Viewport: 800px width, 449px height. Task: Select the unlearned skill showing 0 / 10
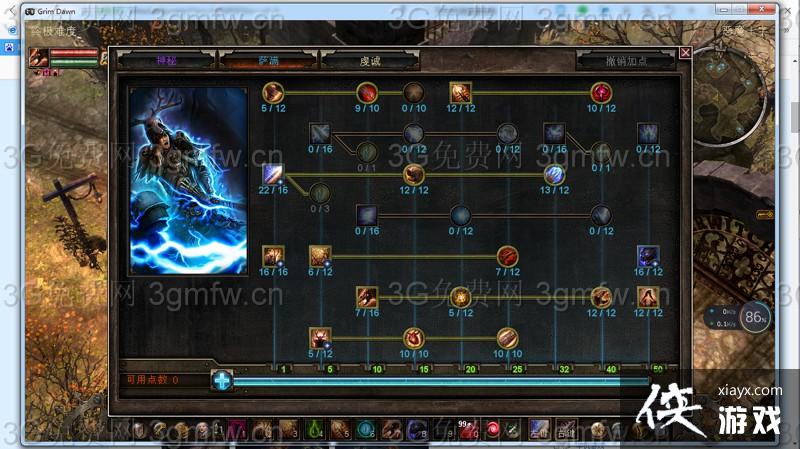[414, 93]
